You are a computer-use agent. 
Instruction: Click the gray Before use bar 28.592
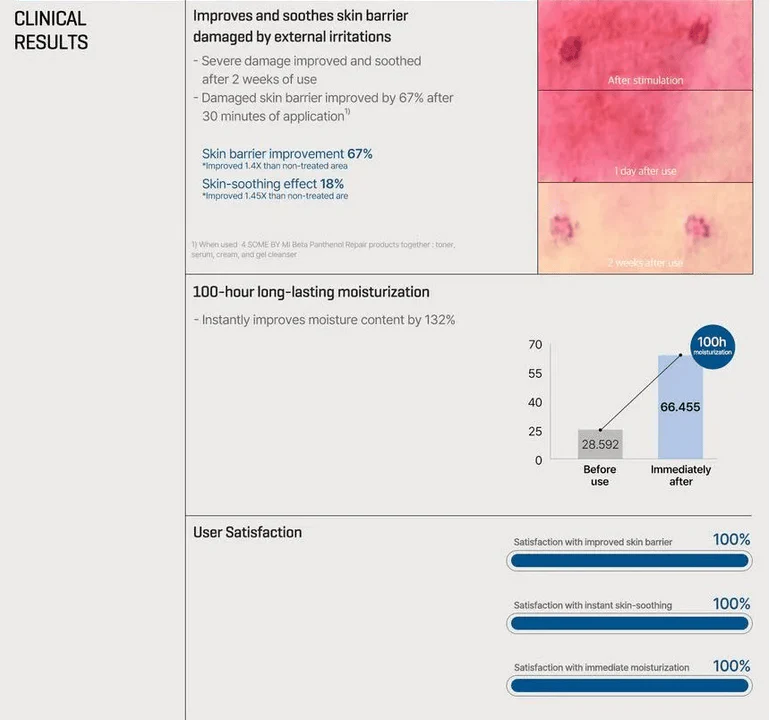click(x=600, y=444)
